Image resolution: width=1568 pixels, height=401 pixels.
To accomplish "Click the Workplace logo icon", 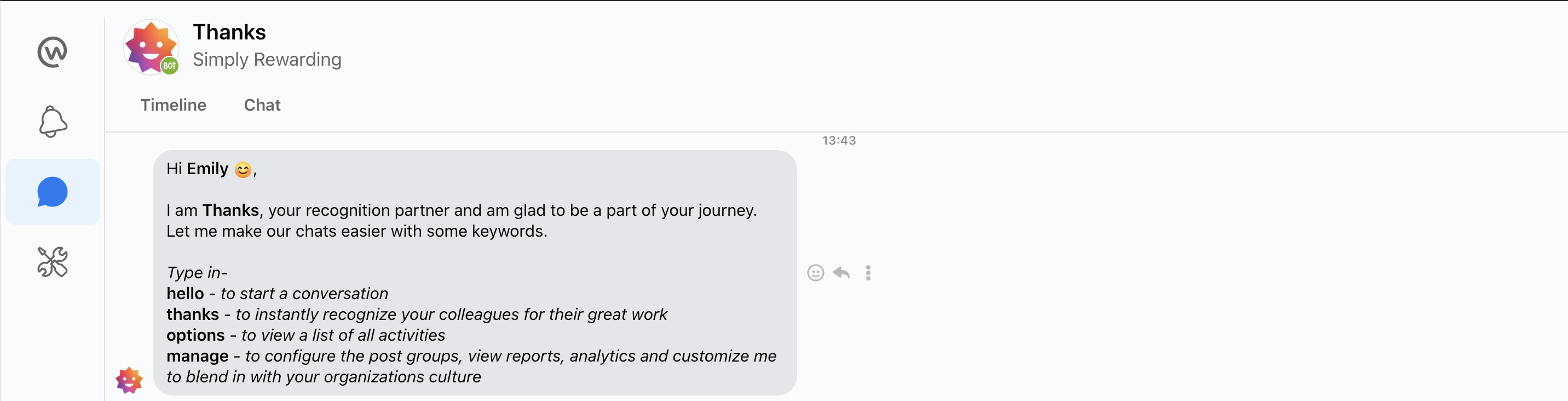I will [53, 52].
